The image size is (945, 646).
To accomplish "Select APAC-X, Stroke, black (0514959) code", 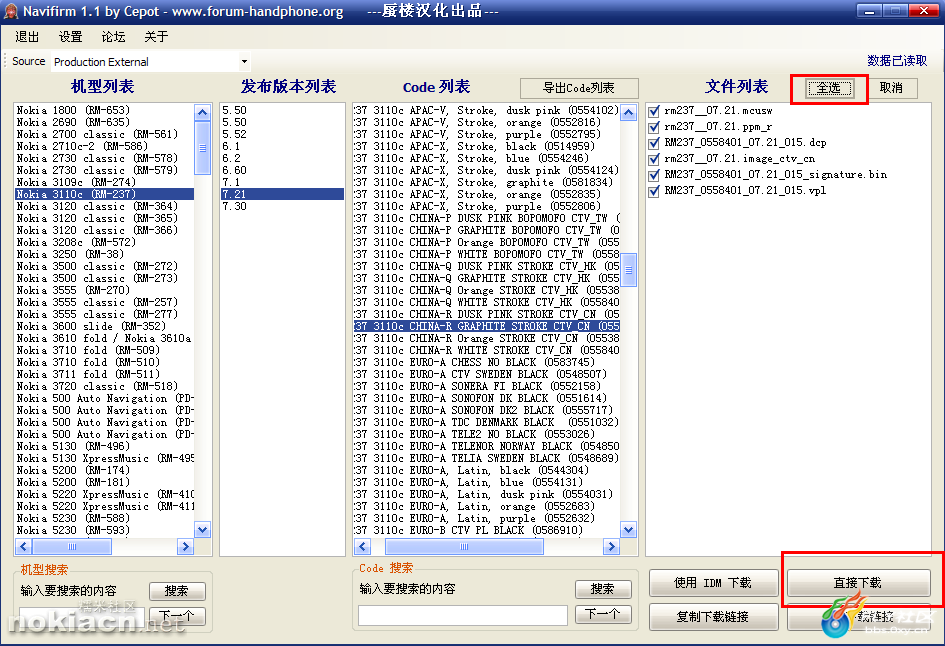I will pos(487,146).
